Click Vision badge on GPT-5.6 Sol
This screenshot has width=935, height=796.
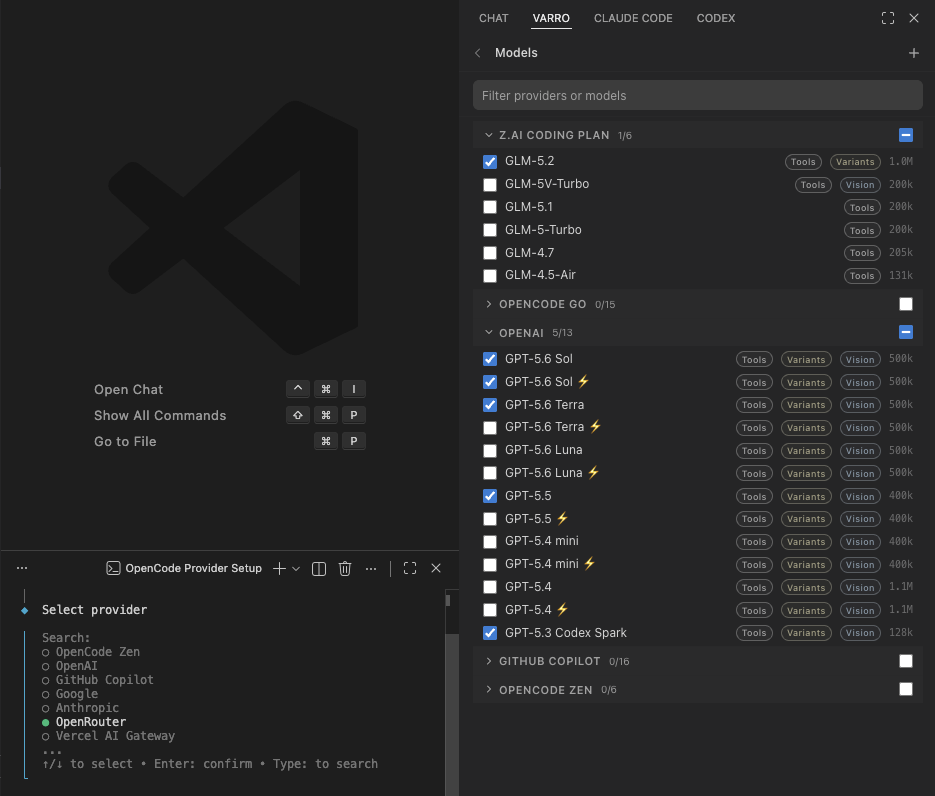tap(860, 360)
